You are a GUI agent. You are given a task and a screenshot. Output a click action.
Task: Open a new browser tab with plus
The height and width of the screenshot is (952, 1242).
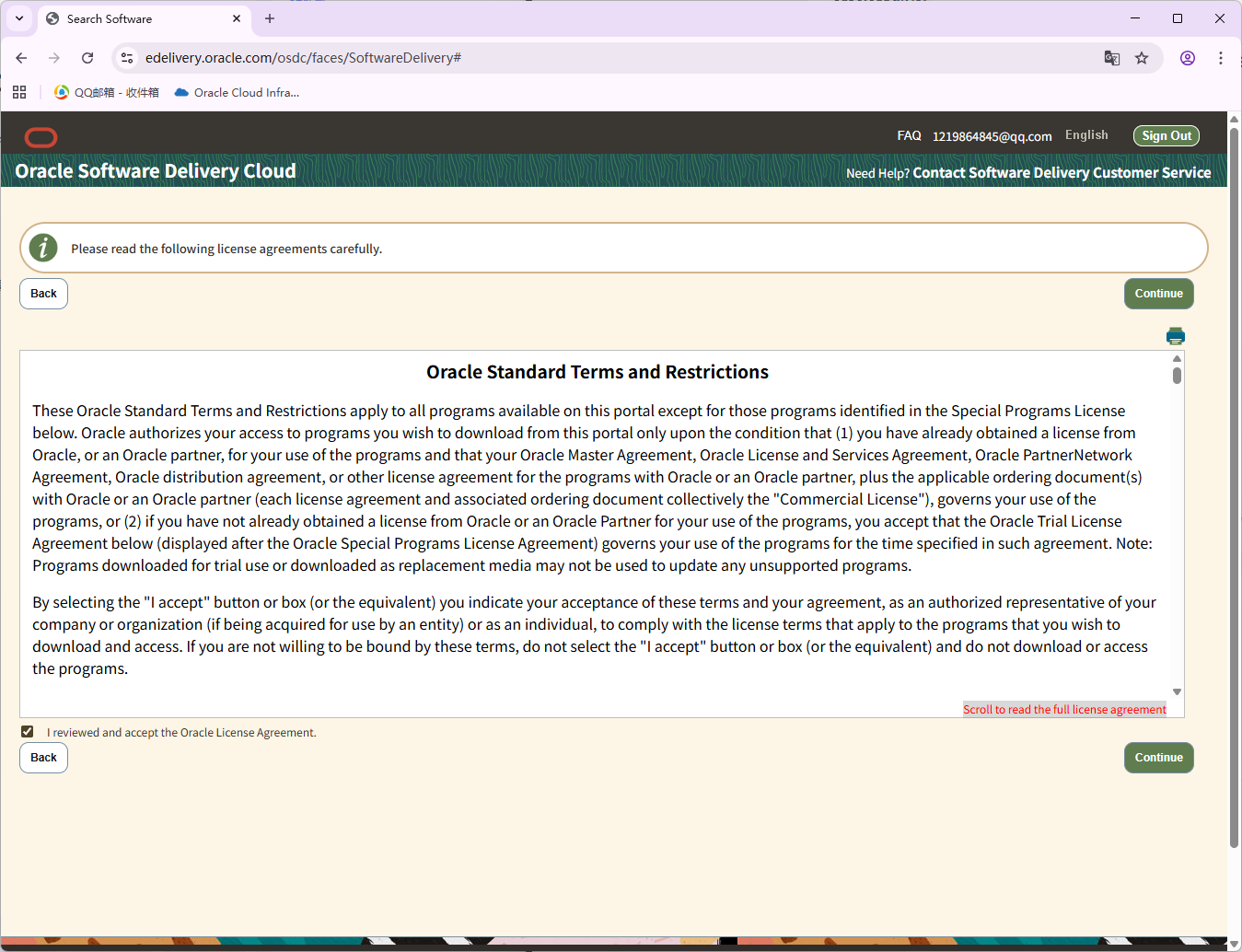pyautogui.click(x=270, y=18)
